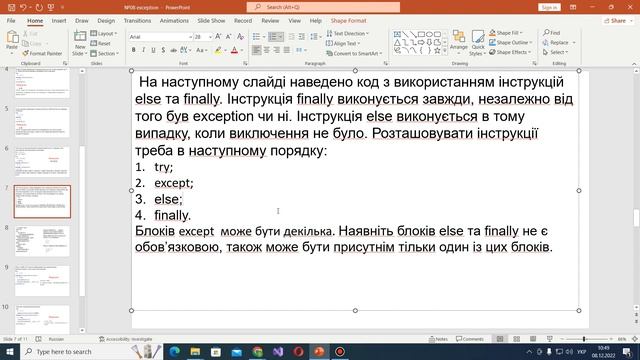Apply strikethrough formatting

173,50
